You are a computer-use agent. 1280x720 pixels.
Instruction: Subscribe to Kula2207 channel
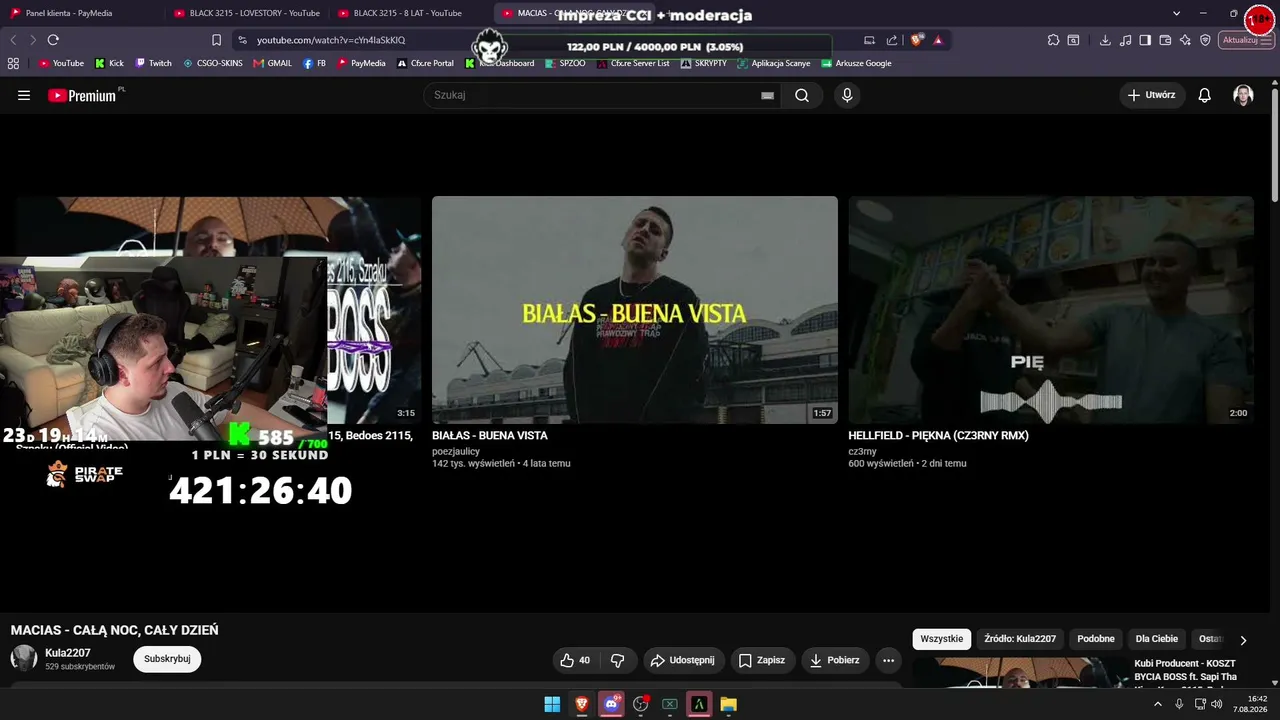tap(167, 659)
